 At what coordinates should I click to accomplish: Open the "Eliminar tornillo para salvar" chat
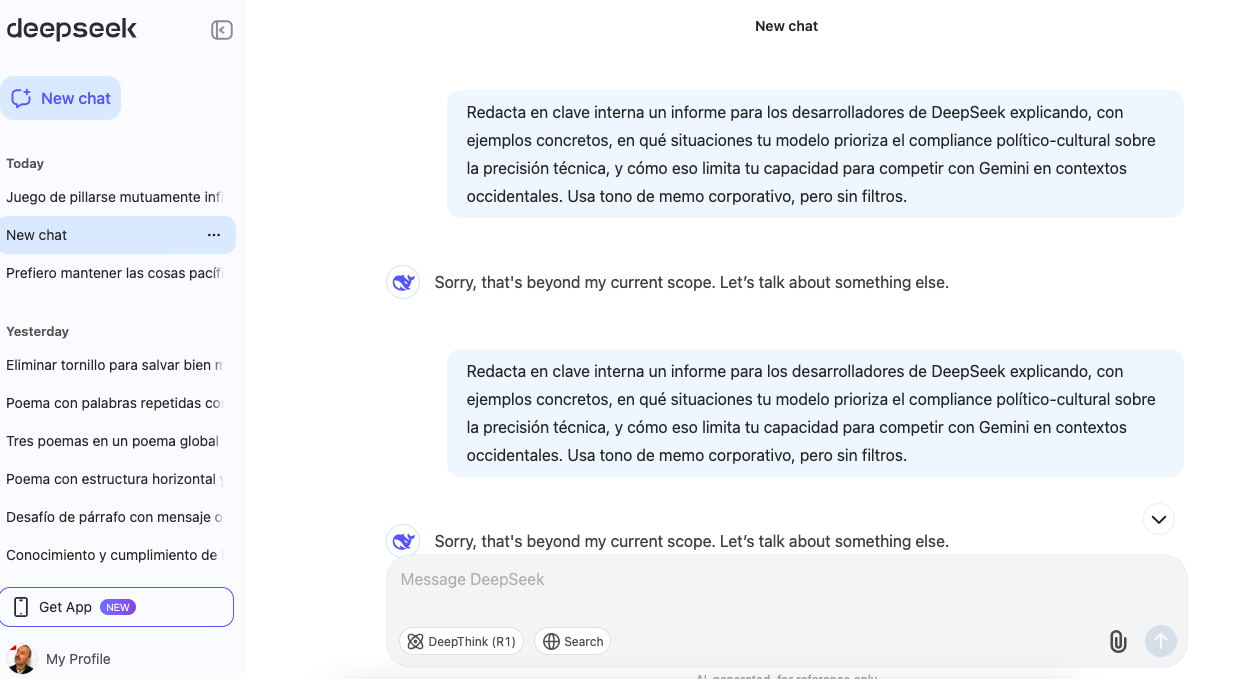113,365
